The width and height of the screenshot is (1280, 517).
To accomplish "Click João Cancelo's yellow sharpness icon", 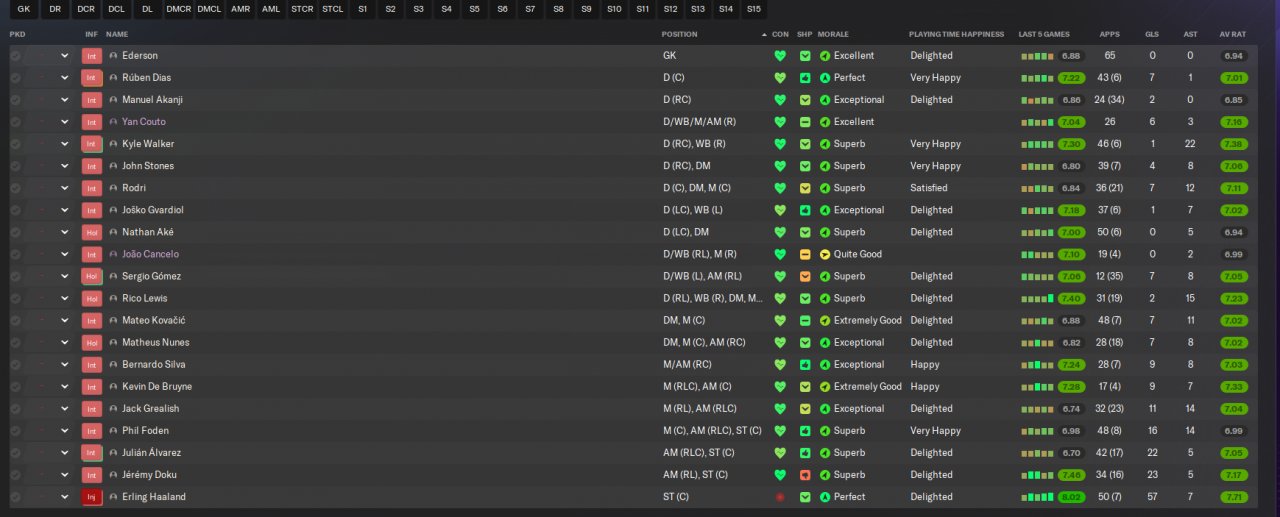I will pos(805,254).
